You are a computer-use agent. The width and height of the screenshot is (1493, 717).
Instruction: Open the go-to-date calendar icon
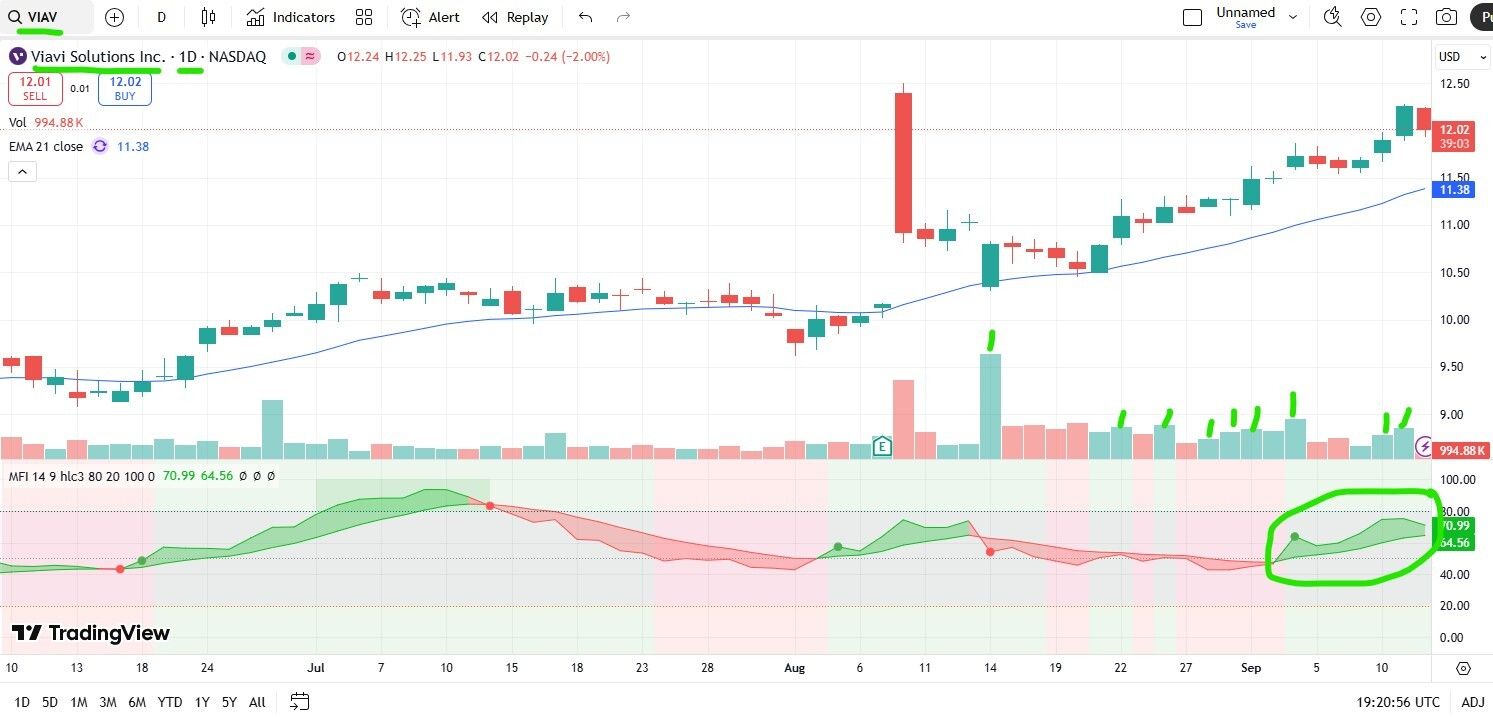300,701
